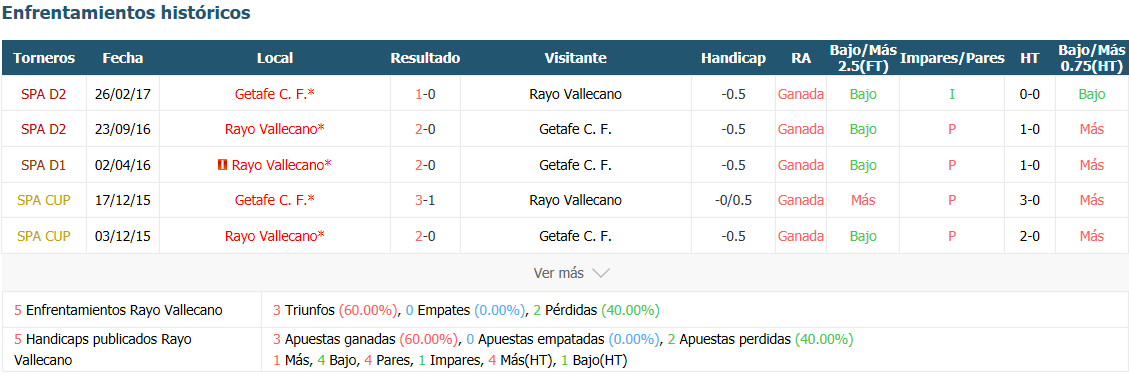The height and width of the screenshot is (375, 1129).
Task: Click SPA D1 tournament label
Action: (x=43, y=165)
